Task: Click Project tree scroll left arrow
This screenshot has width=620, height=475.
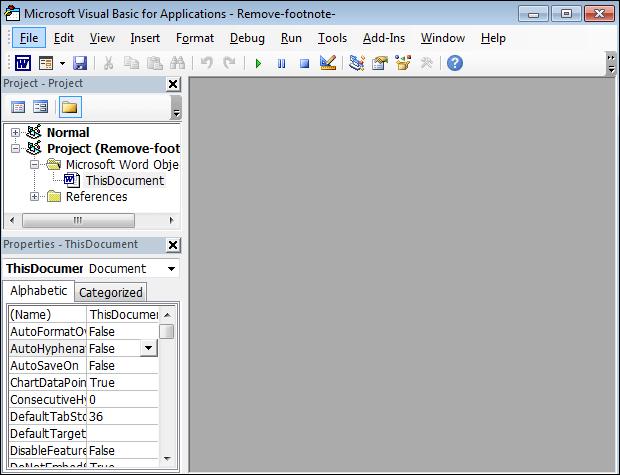Action: [x=12, y=220]
